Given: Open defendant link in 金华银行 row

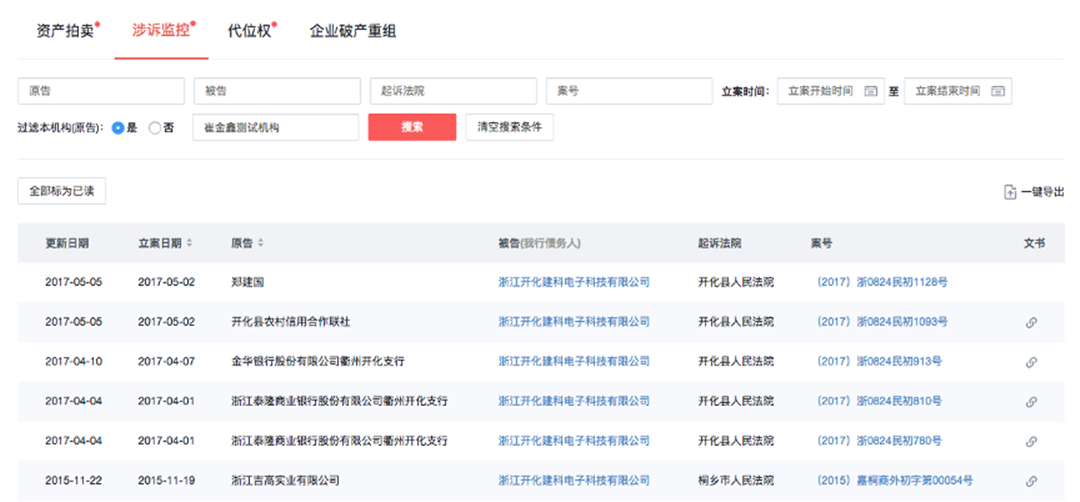Looking at the screenshot, I should click(574, 361).
